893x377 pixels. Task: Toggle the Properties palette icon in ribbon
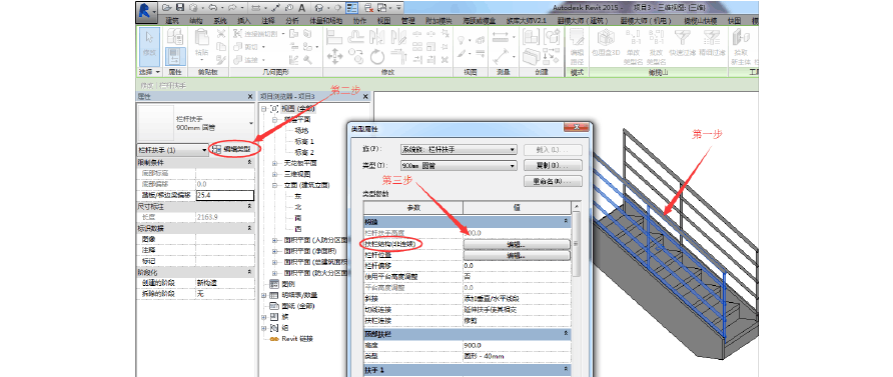point(174,56)
